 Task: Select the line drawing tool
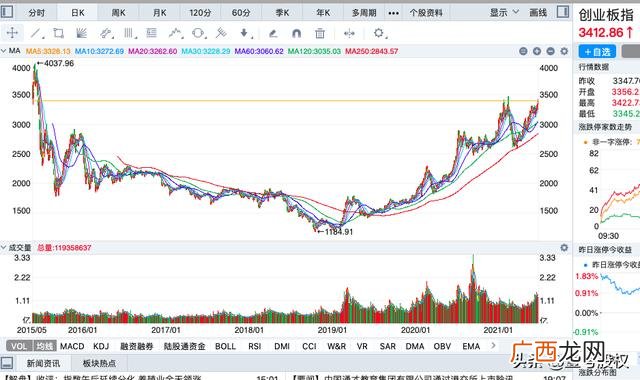[x=36, y=33]
